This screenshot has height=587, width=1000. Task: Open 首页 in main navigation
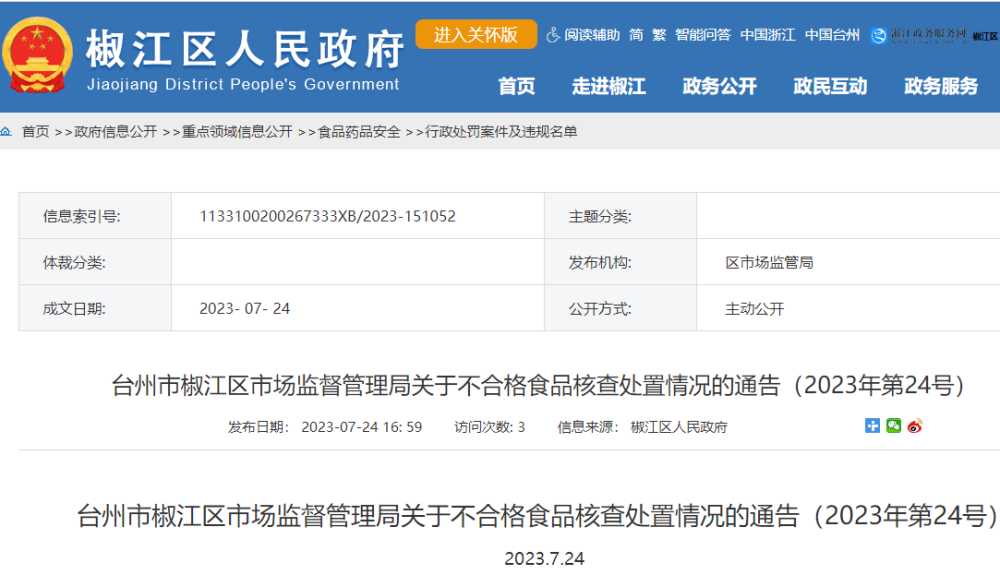pyautogui.click(x=516, y=87)
